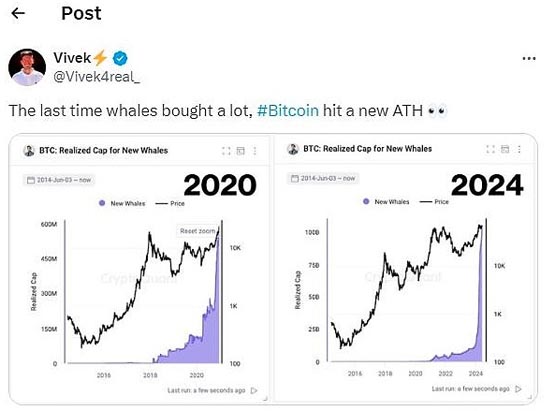Run the 2020 chart query play icon
The height and width of the screenshot is (411, 555).
[254, 390]
